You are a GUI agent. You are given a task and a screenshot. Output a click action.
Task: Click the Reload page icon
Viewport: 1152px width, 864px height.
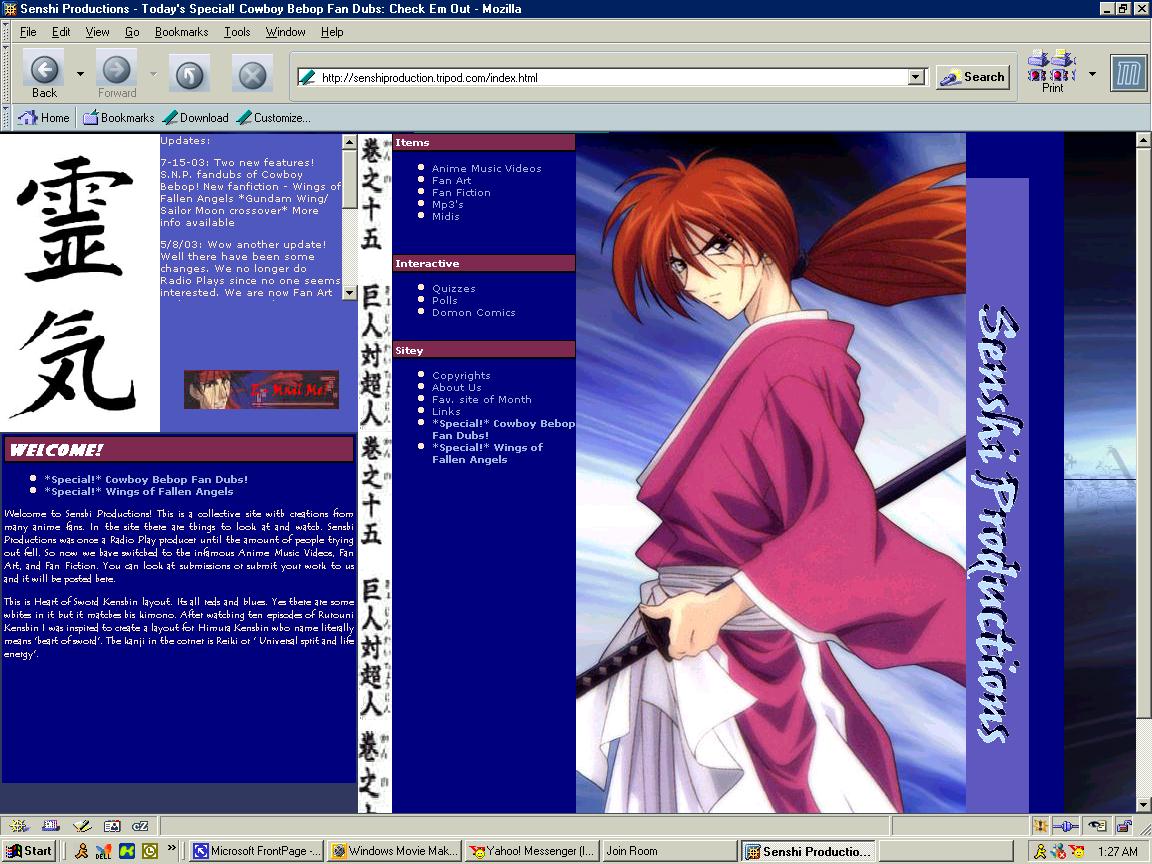(189, 72)
